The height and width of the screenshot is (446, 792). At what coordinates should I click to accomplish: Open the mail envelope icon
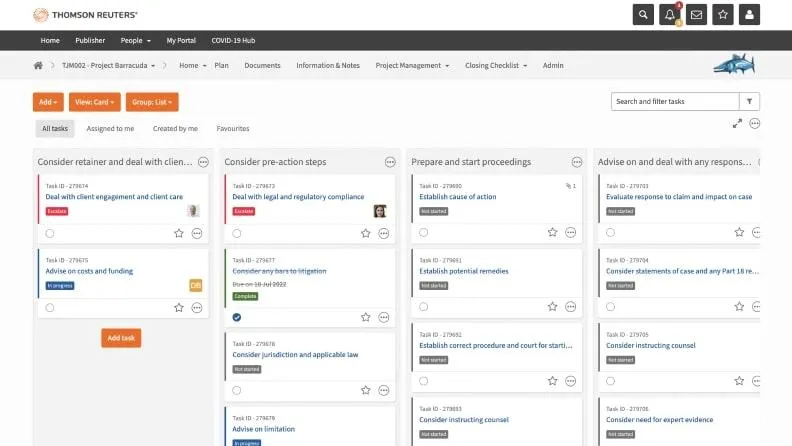(696, 15)
